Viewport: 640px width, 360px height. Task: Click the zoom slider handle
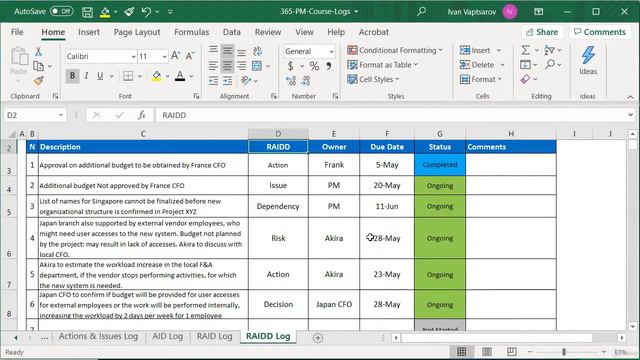pos(564,352)
